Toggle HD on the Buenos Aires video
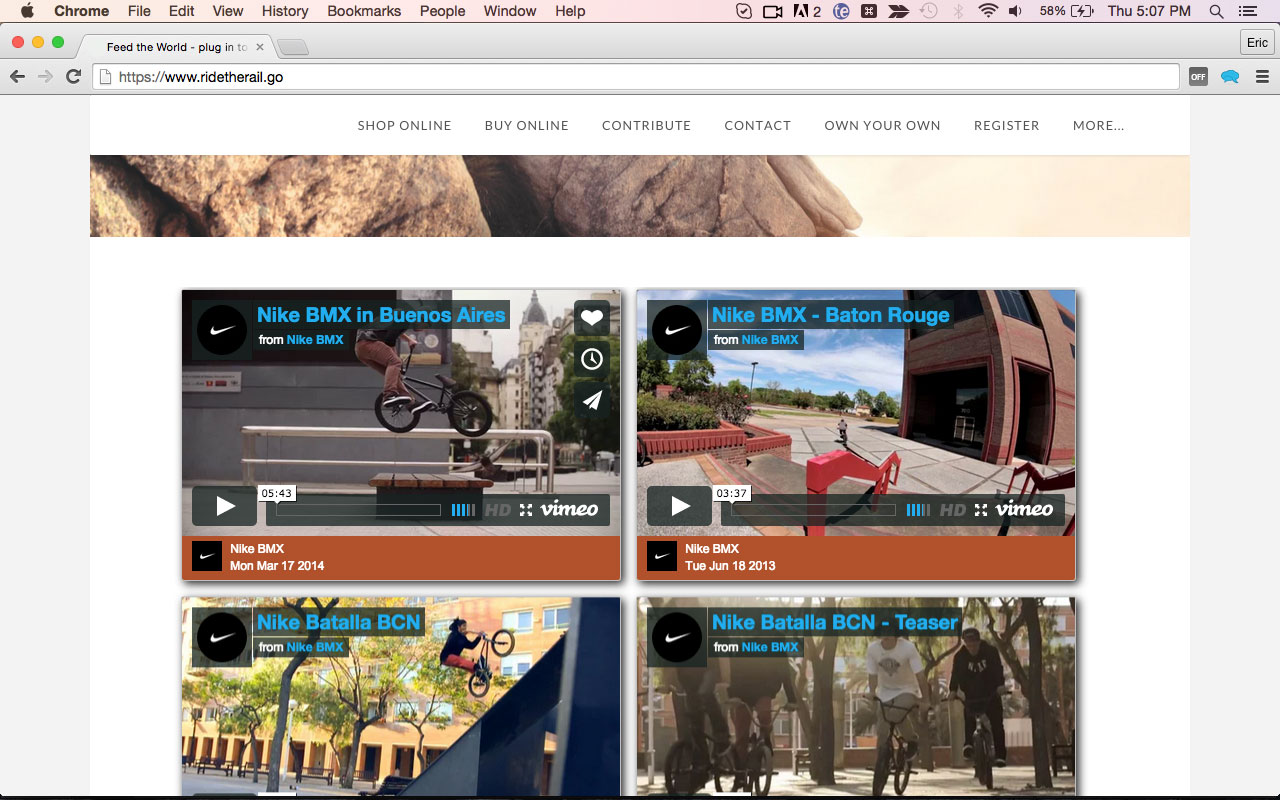Viewport: 1280px width, 800px height. click(x=498, y=510)
